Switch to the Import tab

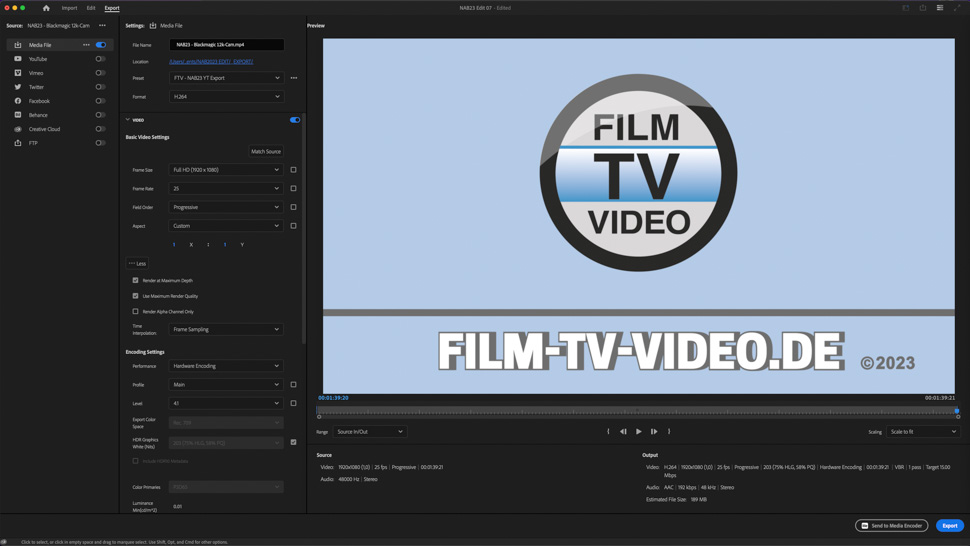tap(69, 8)
